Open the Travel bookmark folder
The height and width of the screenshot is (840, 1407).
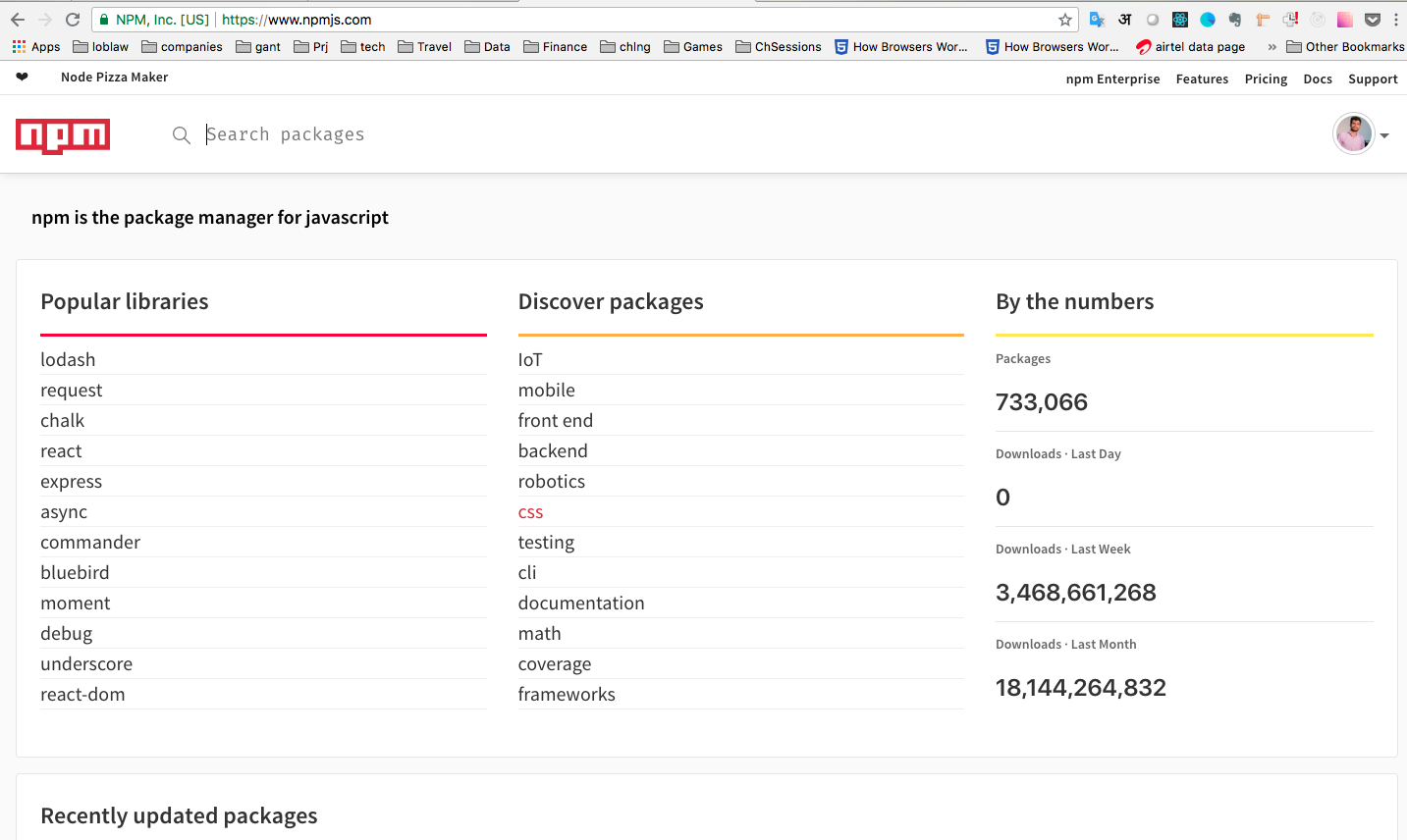[425, 47]
